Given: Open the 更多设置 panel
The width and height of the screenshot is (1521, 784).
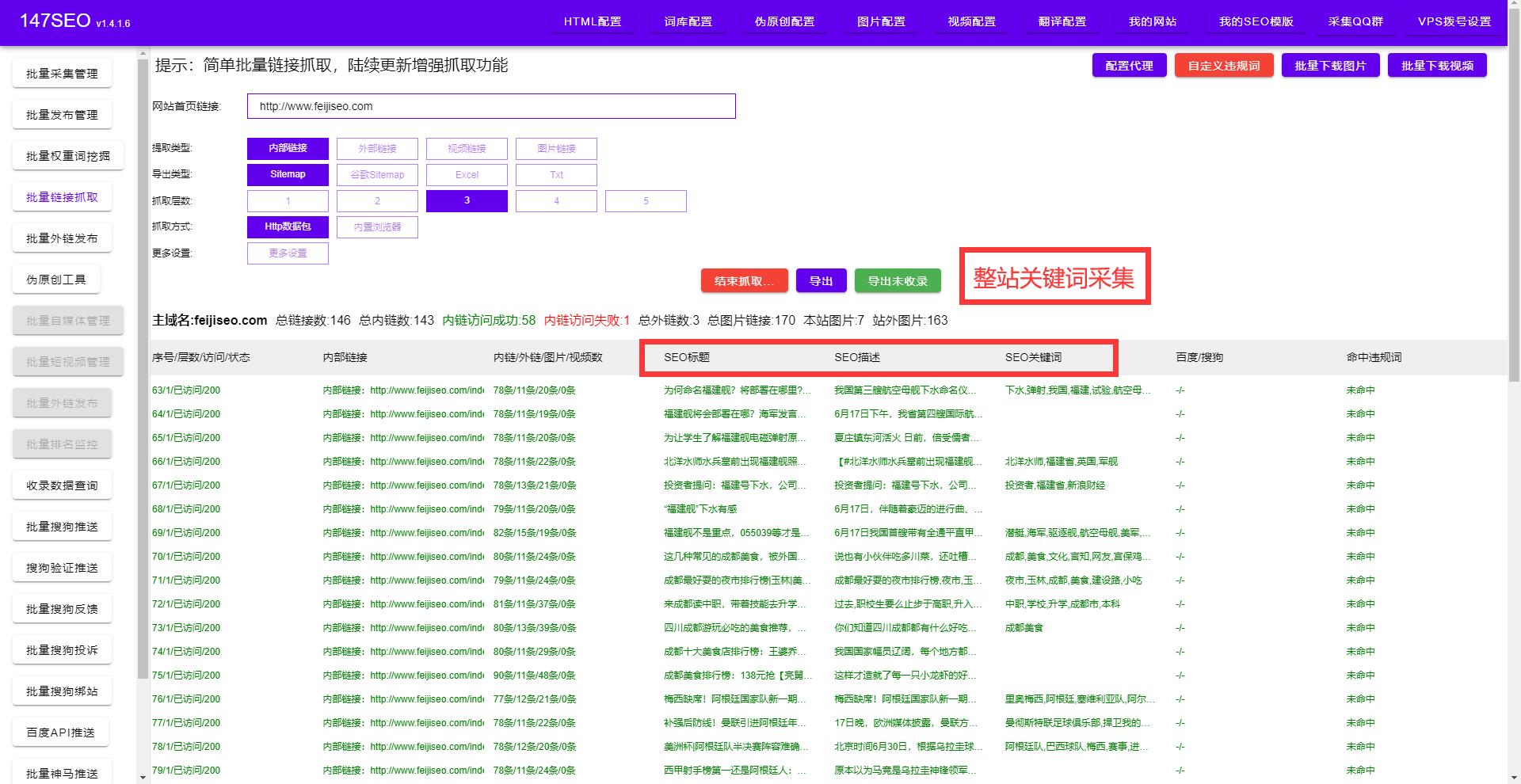Looking at the screenshot, I should [288, 253].
